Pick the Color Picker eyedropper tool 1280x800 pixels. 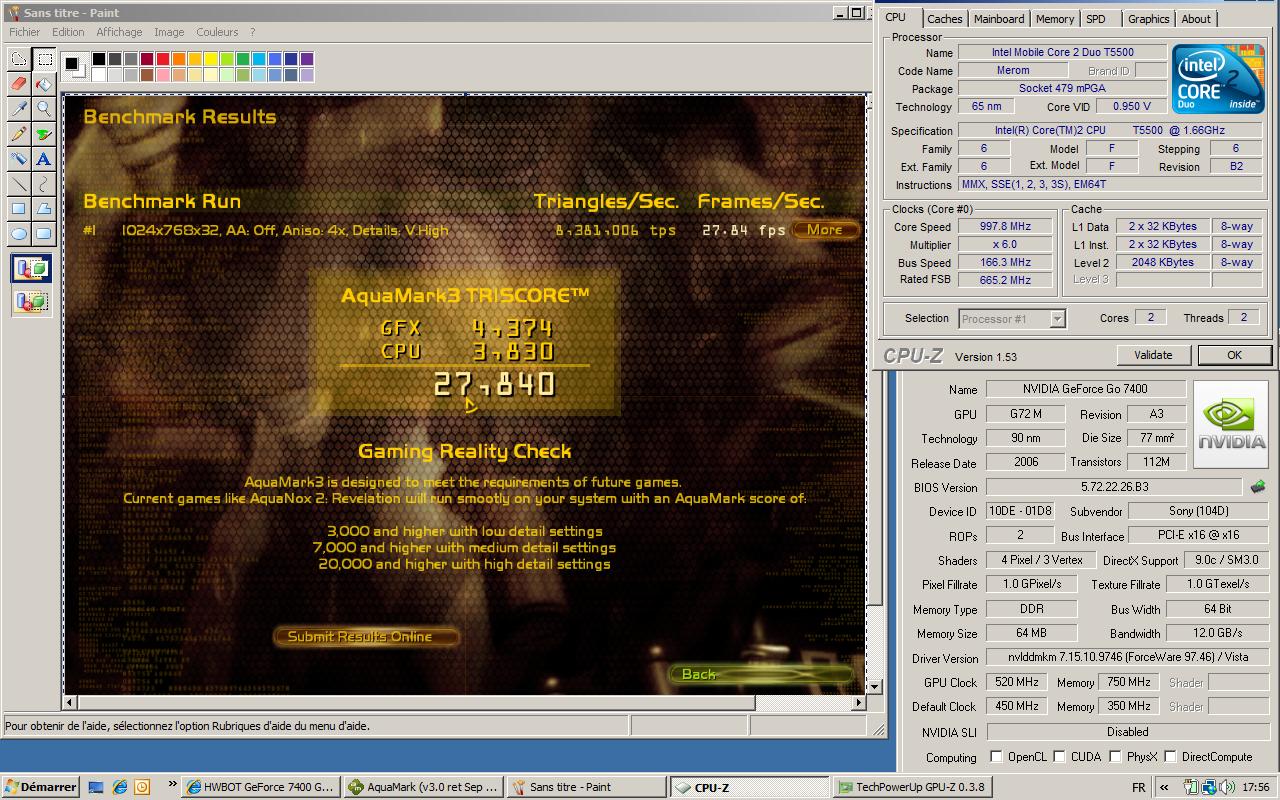pos(18,109)
